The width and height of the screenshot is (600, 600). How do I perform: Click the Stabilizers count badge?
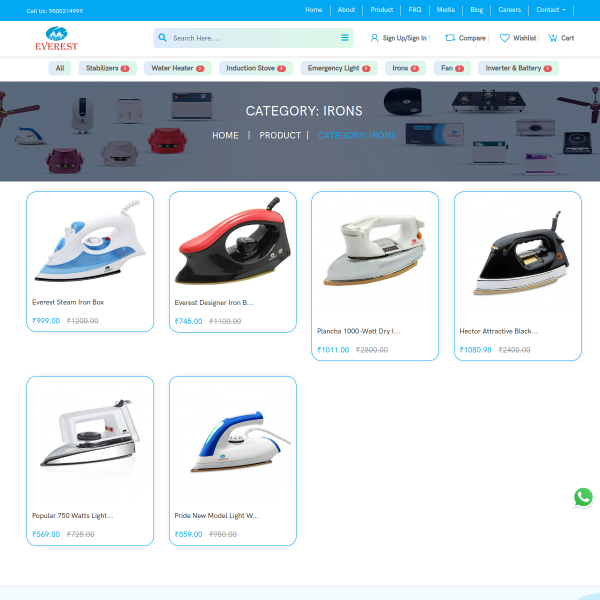125,68
